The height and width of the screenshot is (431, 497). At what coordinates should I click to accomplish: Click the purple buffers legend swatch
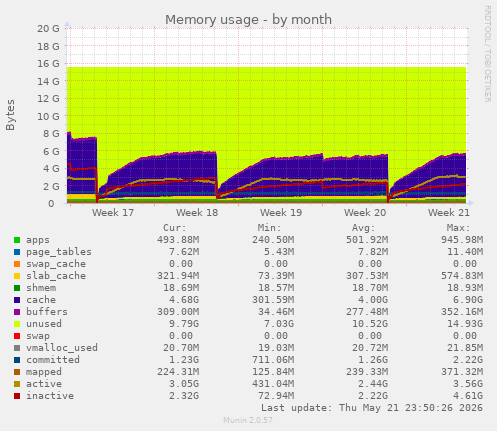coord(17,312)
